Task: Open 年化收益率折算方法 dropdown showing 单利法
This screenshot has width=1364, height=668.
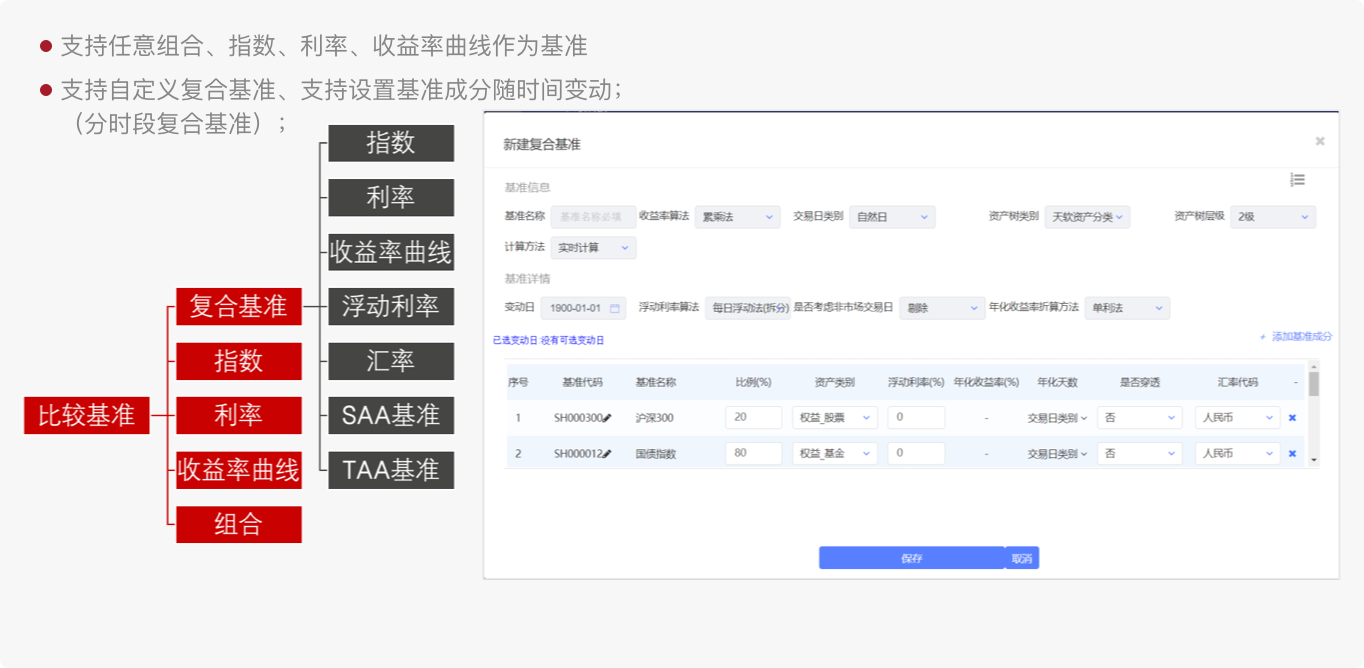Action: click(1126, 308)
